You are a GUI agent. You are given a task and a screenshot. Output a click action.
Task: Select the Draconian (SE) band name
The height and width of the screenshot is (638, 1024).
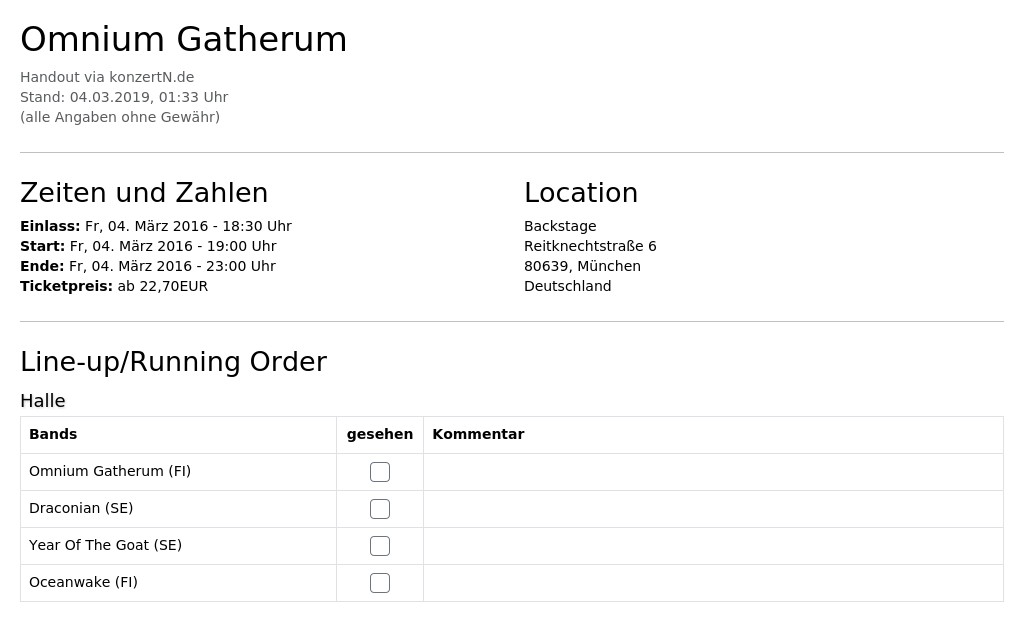pos(81,508)
